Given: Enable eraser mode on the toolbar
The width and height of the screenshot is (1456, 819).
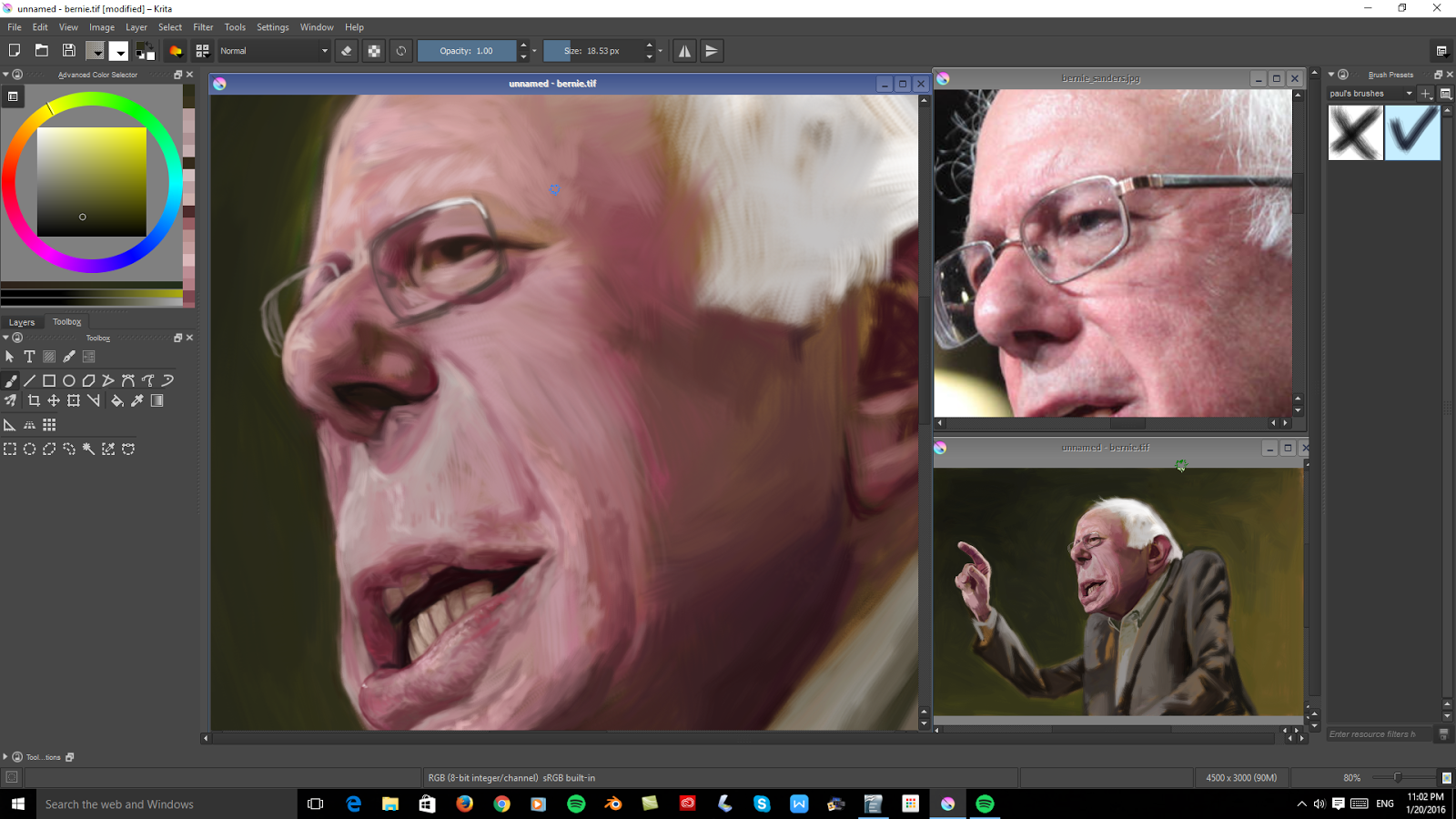Looking at the screenshot, I should click(347, 51).
